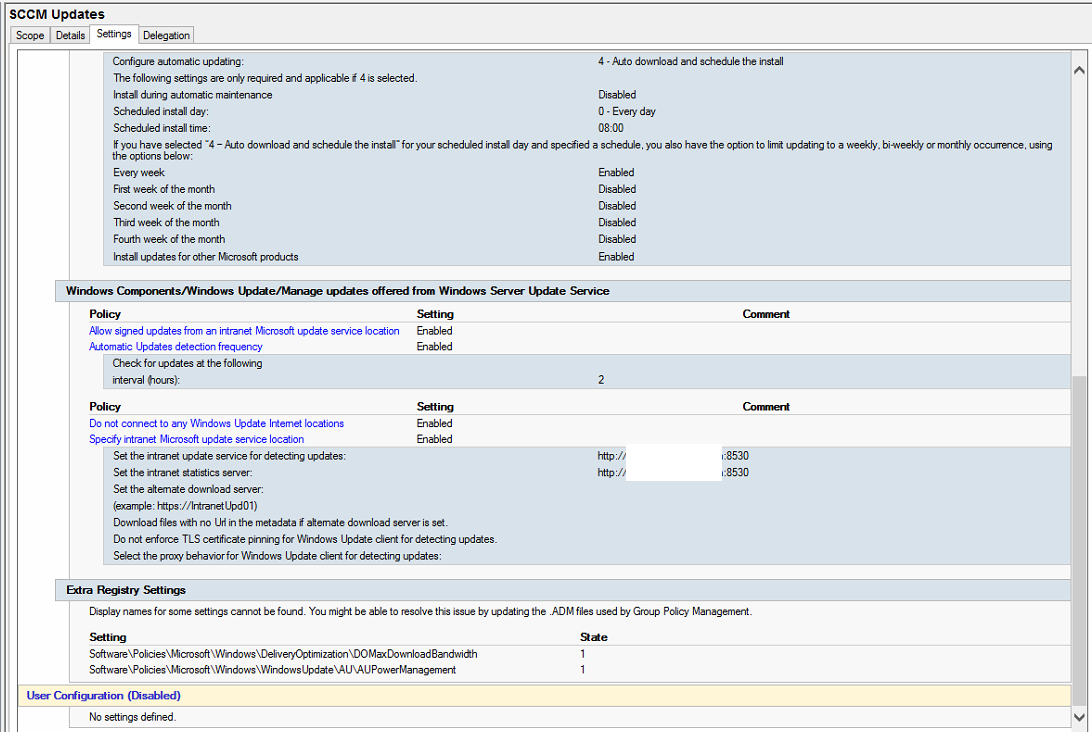Select 'Fourth week of the month' label
Screen dimensions: 1092x732
[169, 240]
